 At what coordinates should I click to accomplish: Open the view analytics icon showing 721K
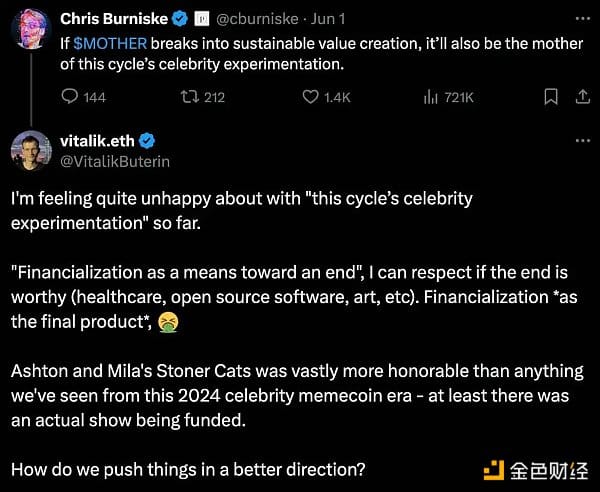coord(430,97)
